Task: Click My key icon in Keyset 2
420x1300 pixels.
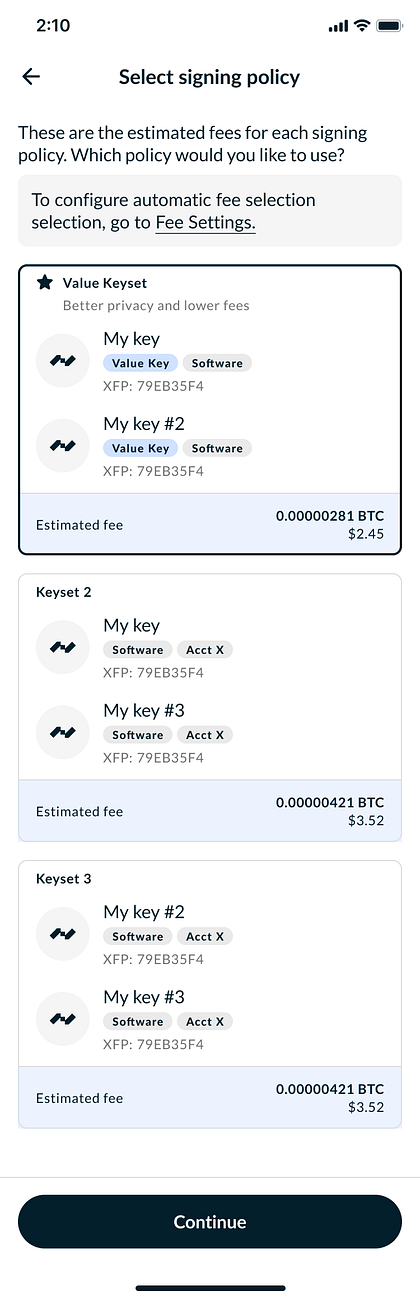Action: coord(63,647)
